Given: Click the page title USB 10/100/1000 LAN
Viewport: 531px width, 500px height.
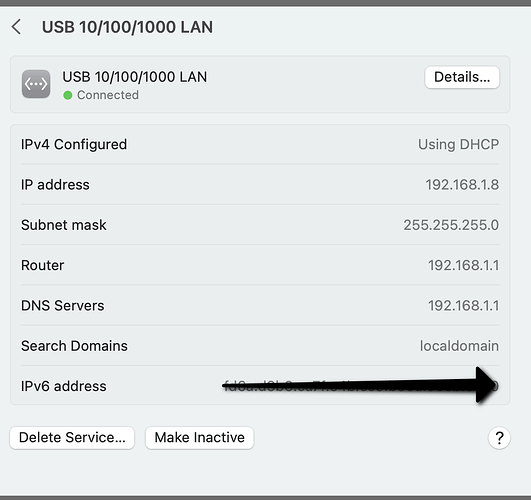Looking at the screenshot, I should 127,27.
